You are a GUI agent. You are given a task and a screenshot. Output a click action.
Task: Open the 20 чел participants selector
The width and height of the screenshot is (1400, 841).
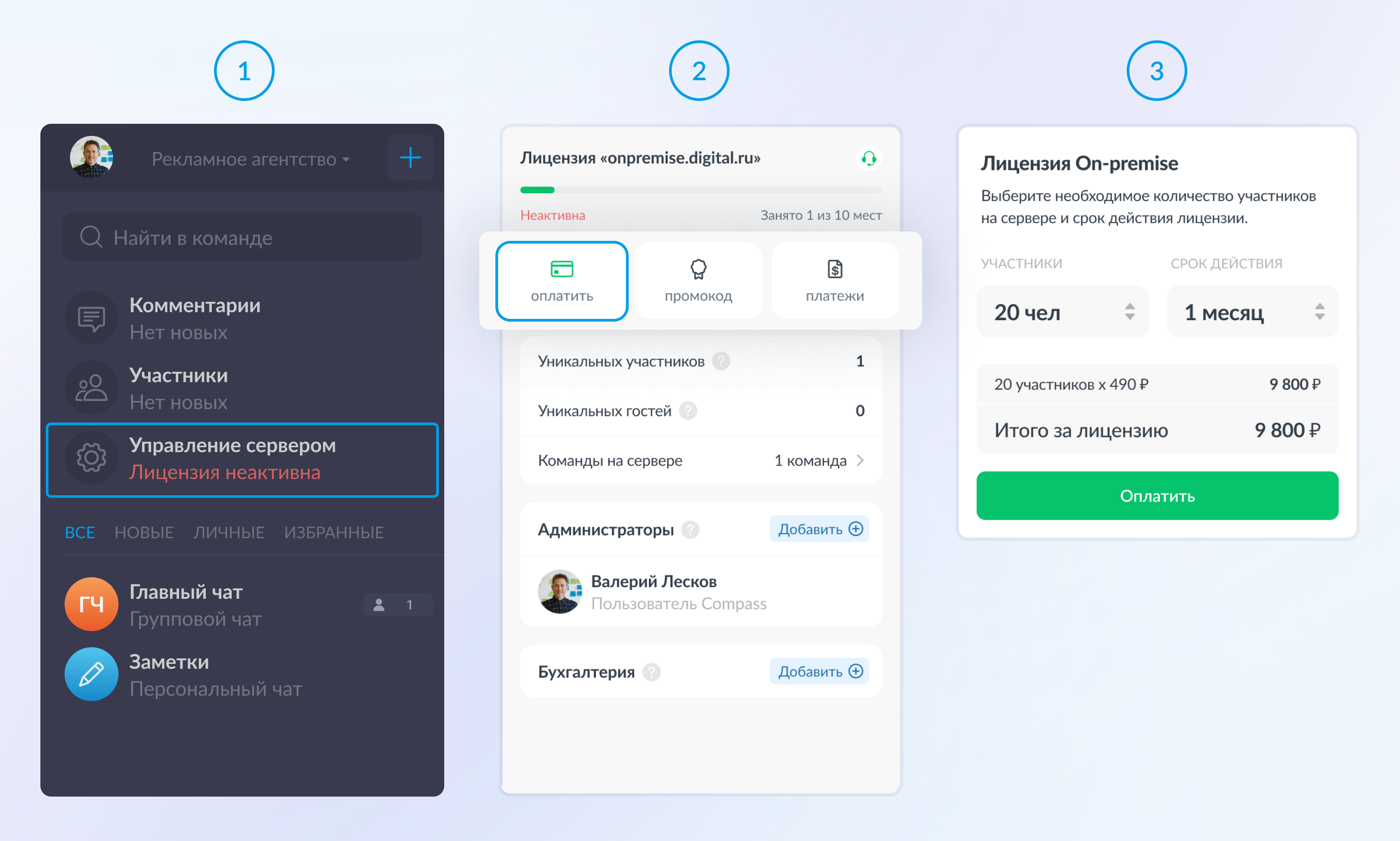[x=1063, y=312]
